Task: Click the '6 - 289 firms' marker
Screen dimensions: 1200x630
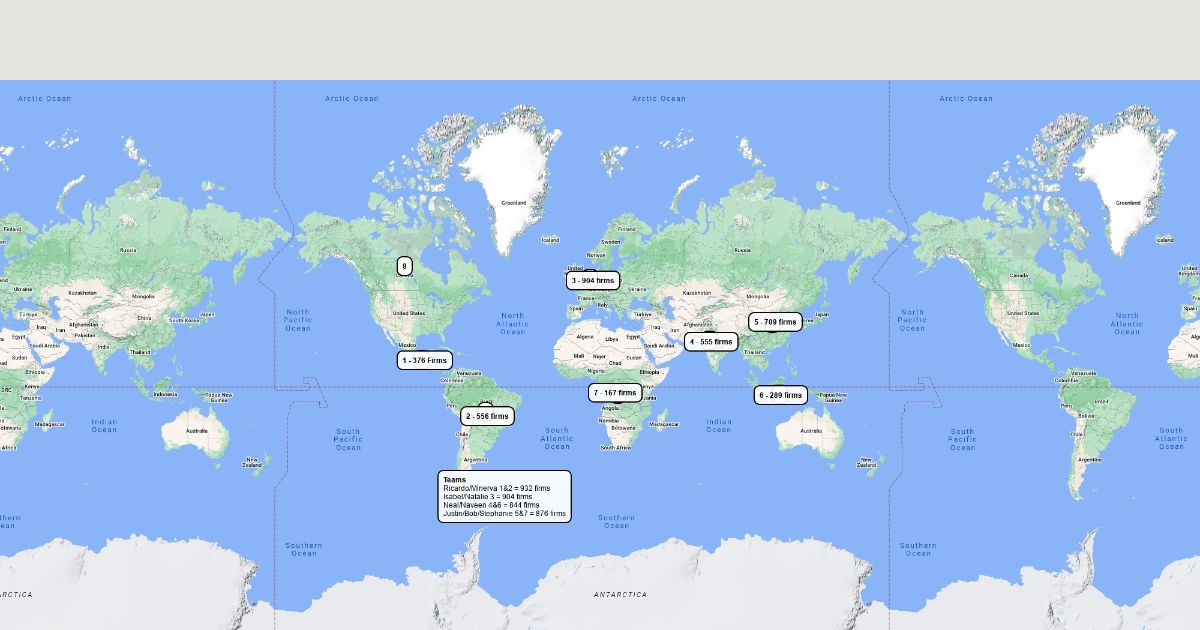Action: [781, 395]
